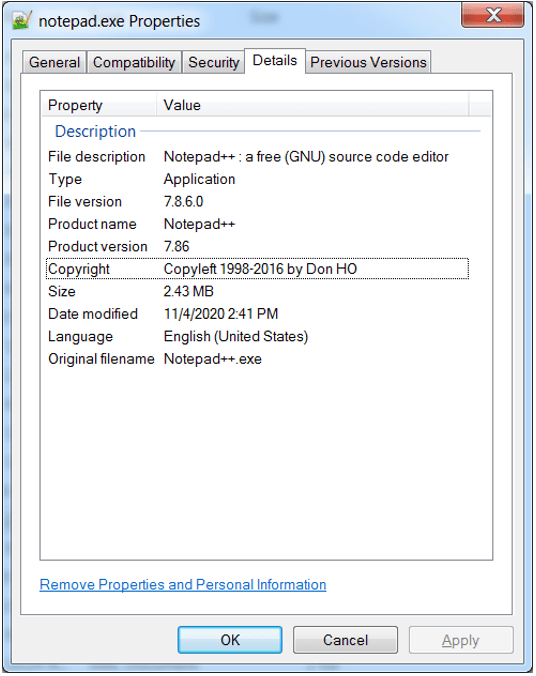The height and width of the screenshot is (676, 536).
Task: Select the Language property row
Action: pos(257,336)
